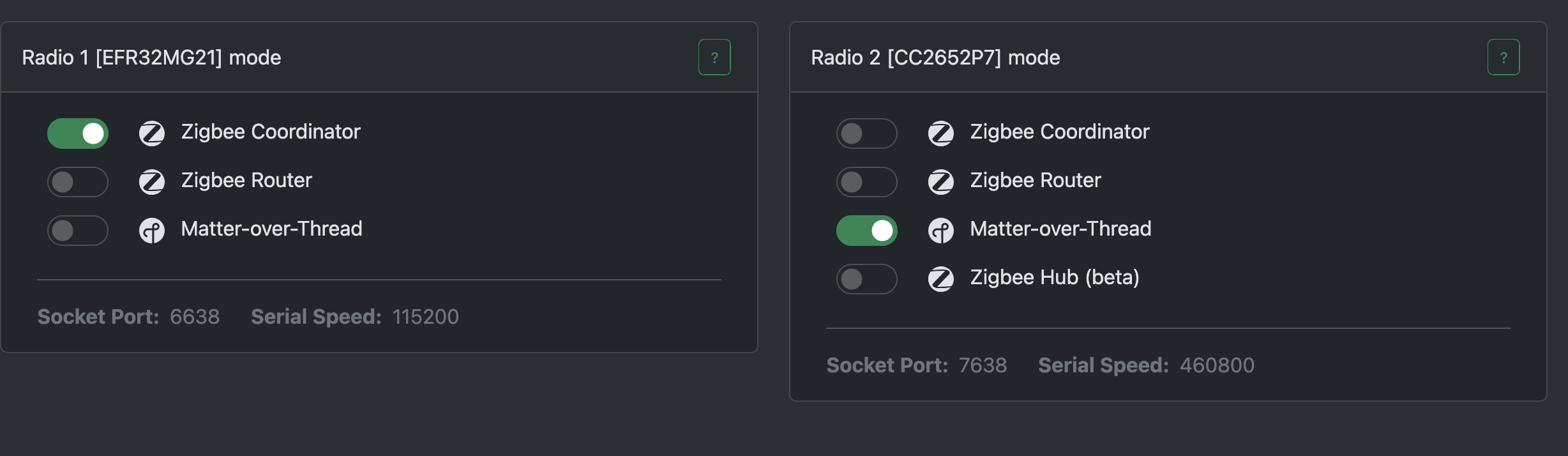Screen dimensions: 1568x456
Task: Click Zigbee logo icon beside Radio 1 Router
Action: pyautogui.click(x=152, y=182)
